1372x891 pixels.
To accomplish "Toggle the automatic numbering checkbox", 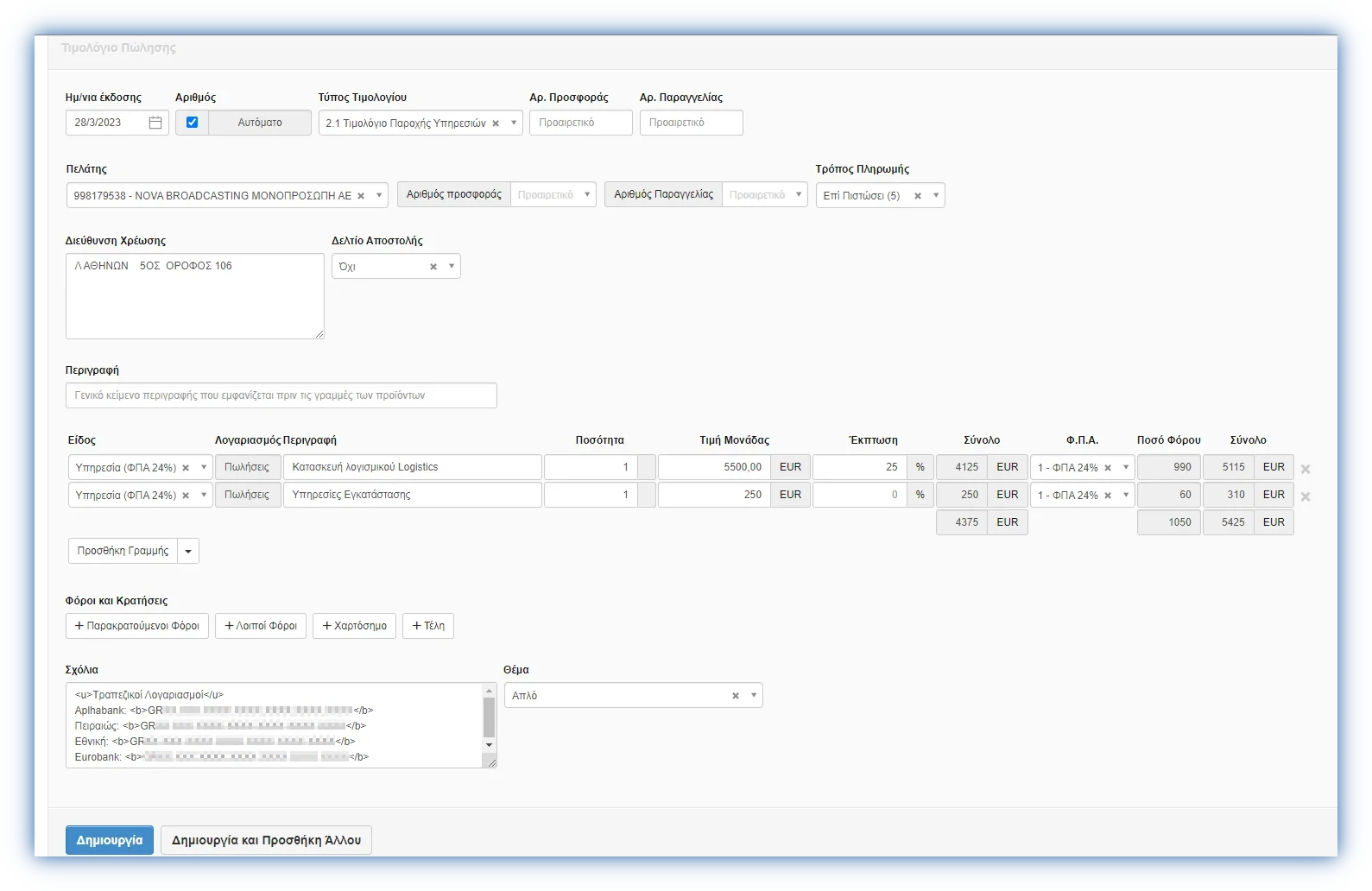I will (192, 123).
